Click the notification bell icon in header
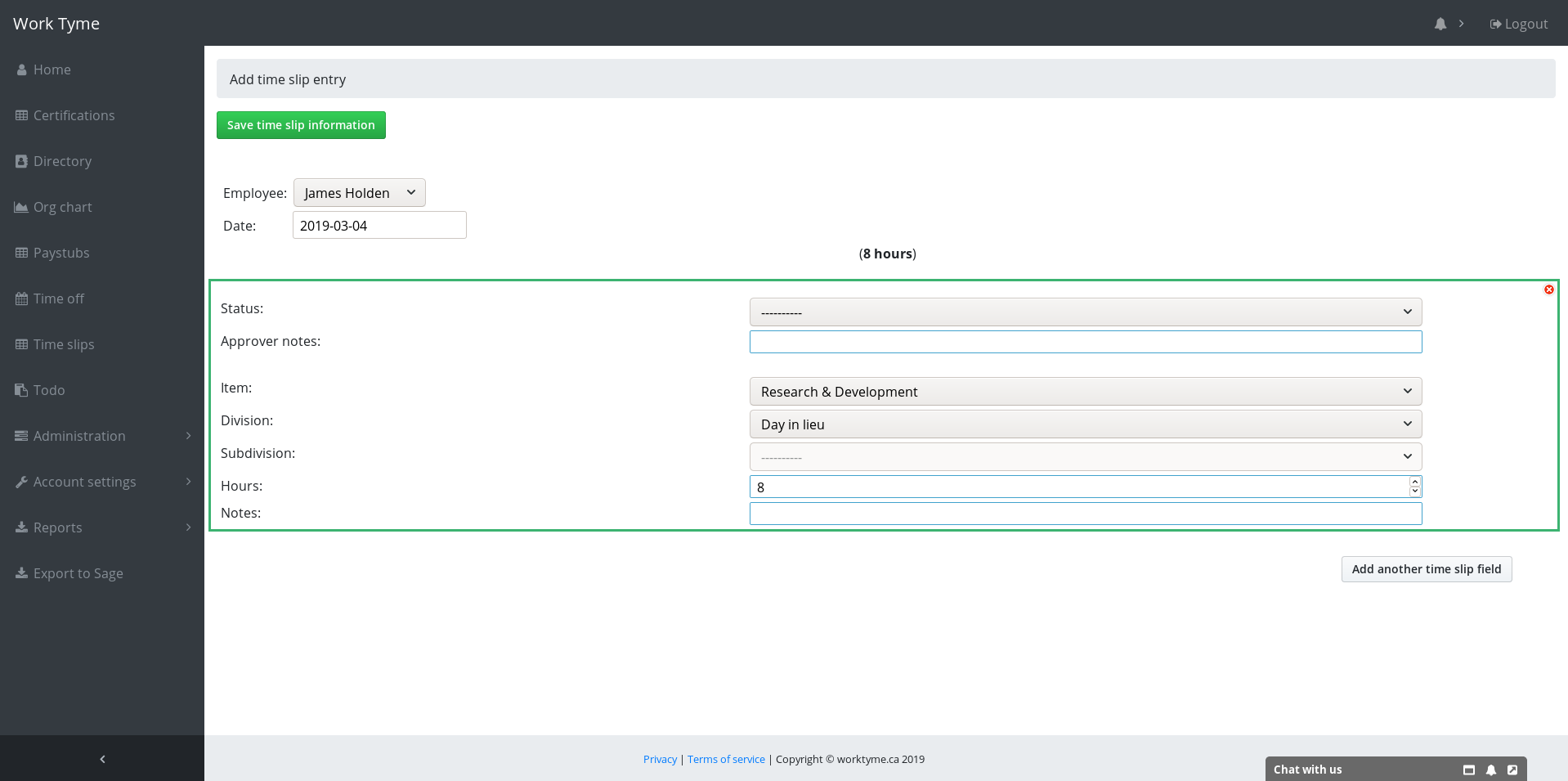The height and width of the screenshot is (781, 1568). coord(1440,24)
